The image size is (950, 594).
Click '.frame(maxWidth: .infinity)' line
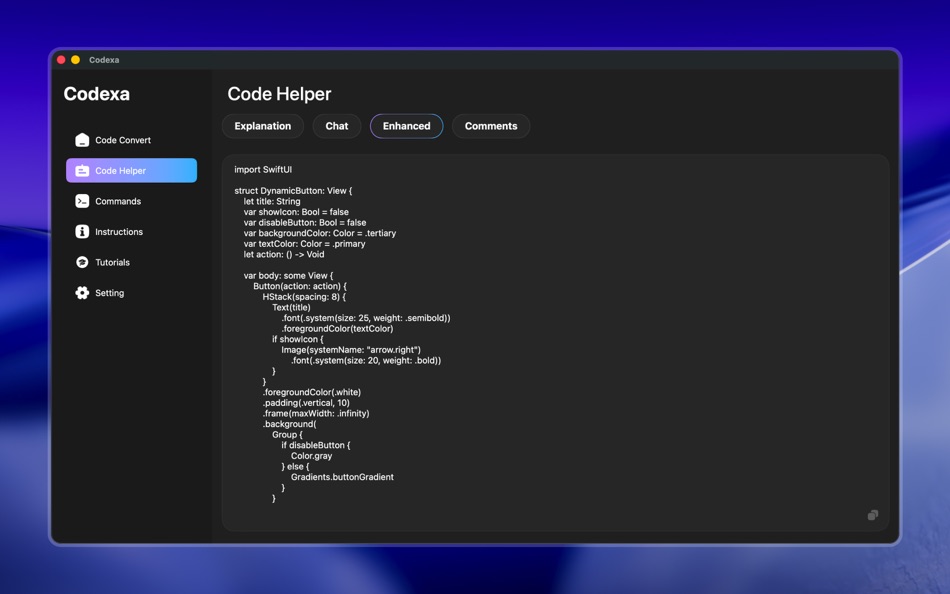point(316,413)
